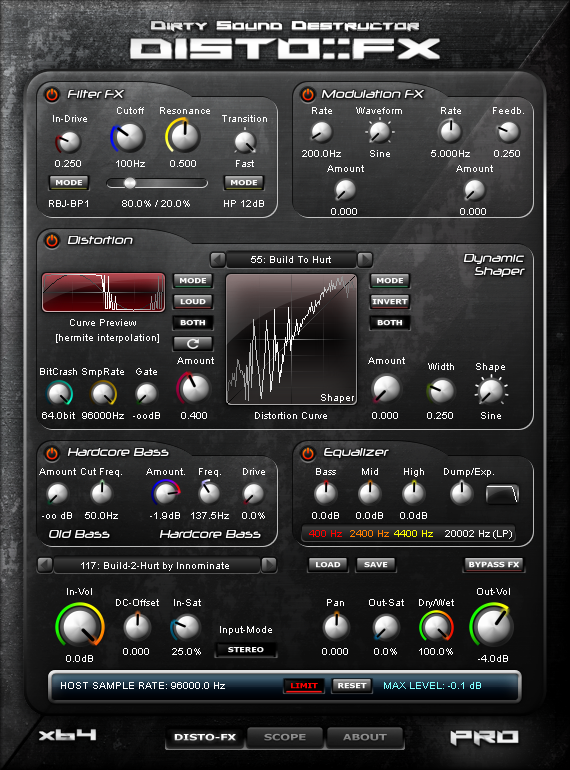Click the BYPASS FX button

click(494, 565)
